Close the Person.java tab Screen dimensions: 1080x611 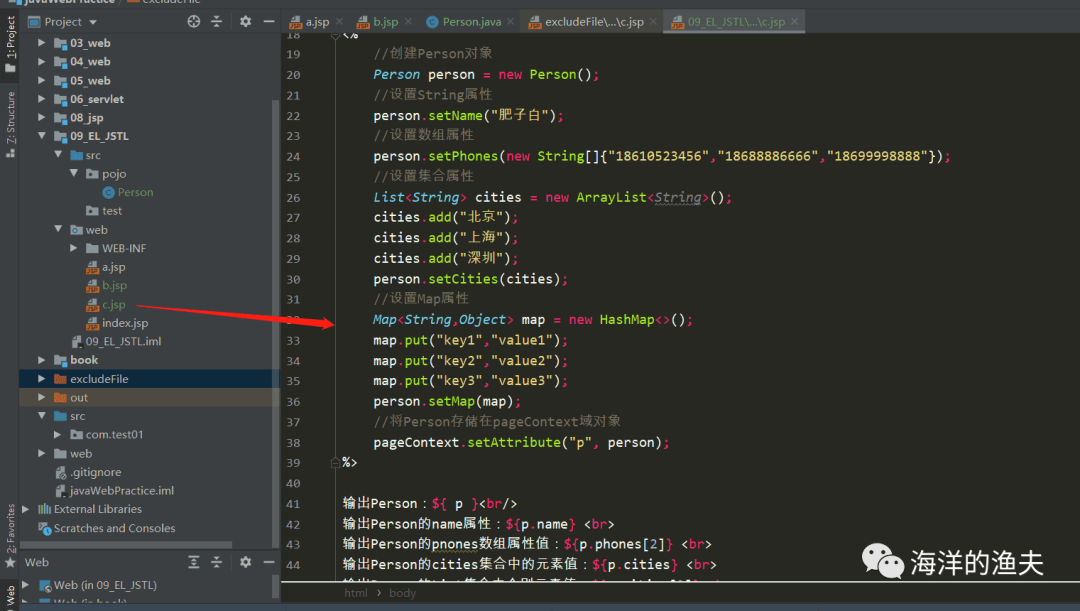pyautogui.click(x=510, y=22)
